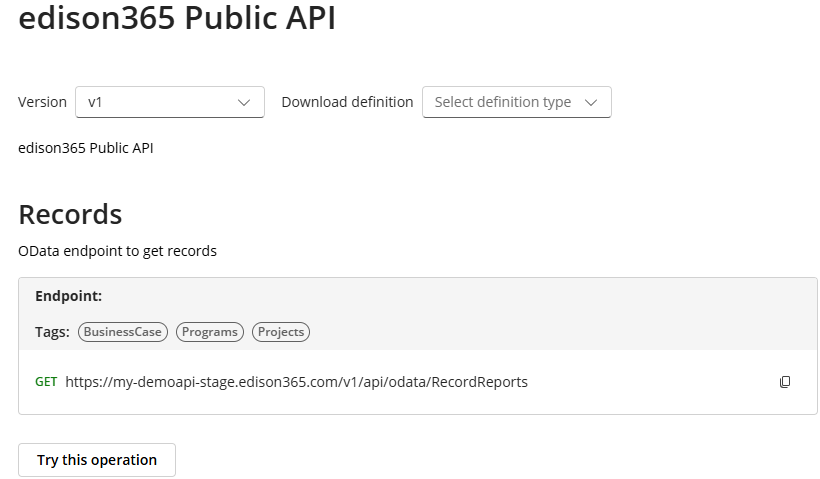Click the chevron in the Download definition box
The image size is (820, 479).
(x=591, y=102)
